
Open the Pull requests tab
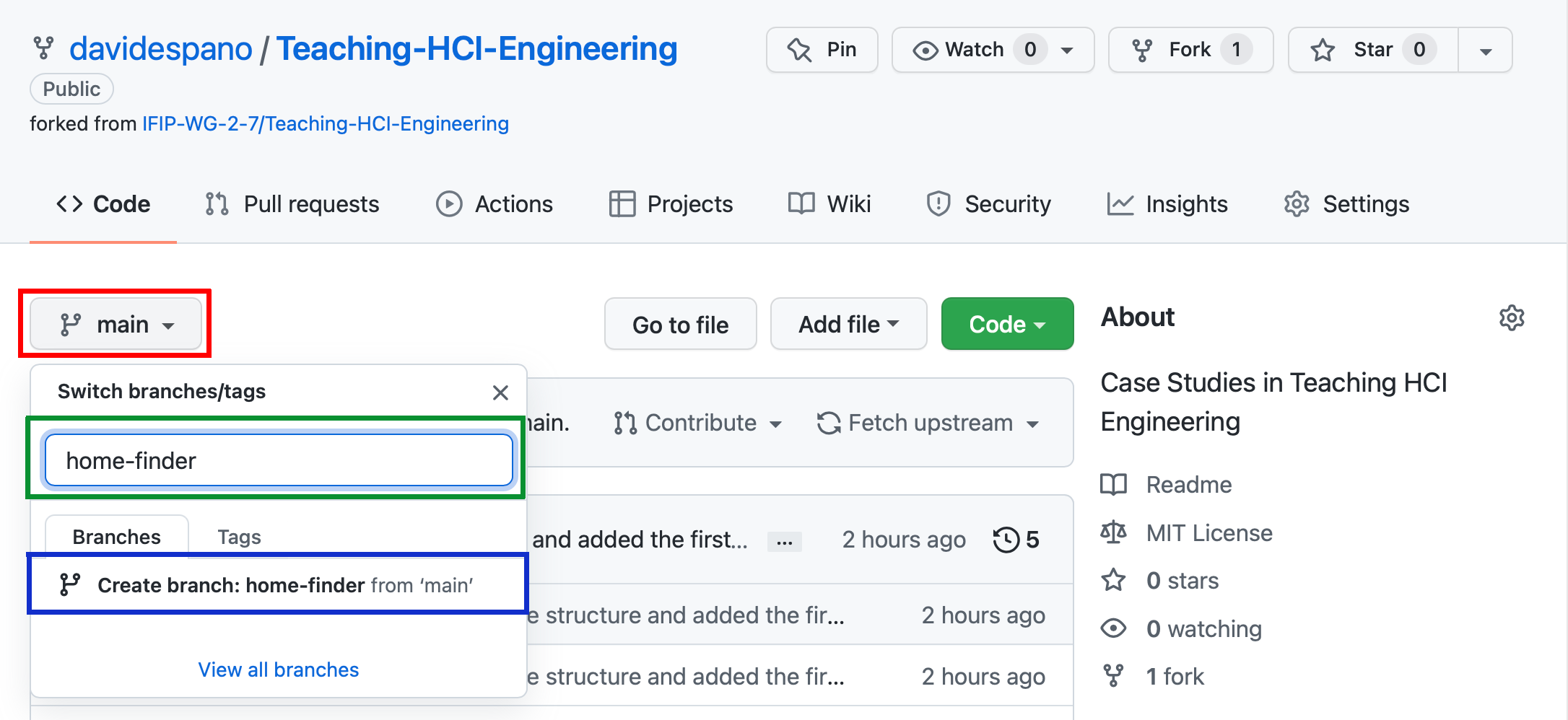coord(292,204)
